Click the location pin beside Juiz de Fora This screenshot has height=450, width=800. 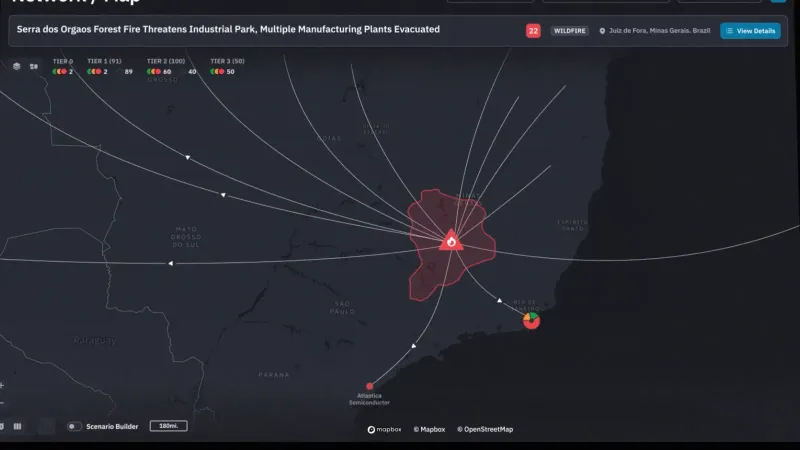coord(603,31)
